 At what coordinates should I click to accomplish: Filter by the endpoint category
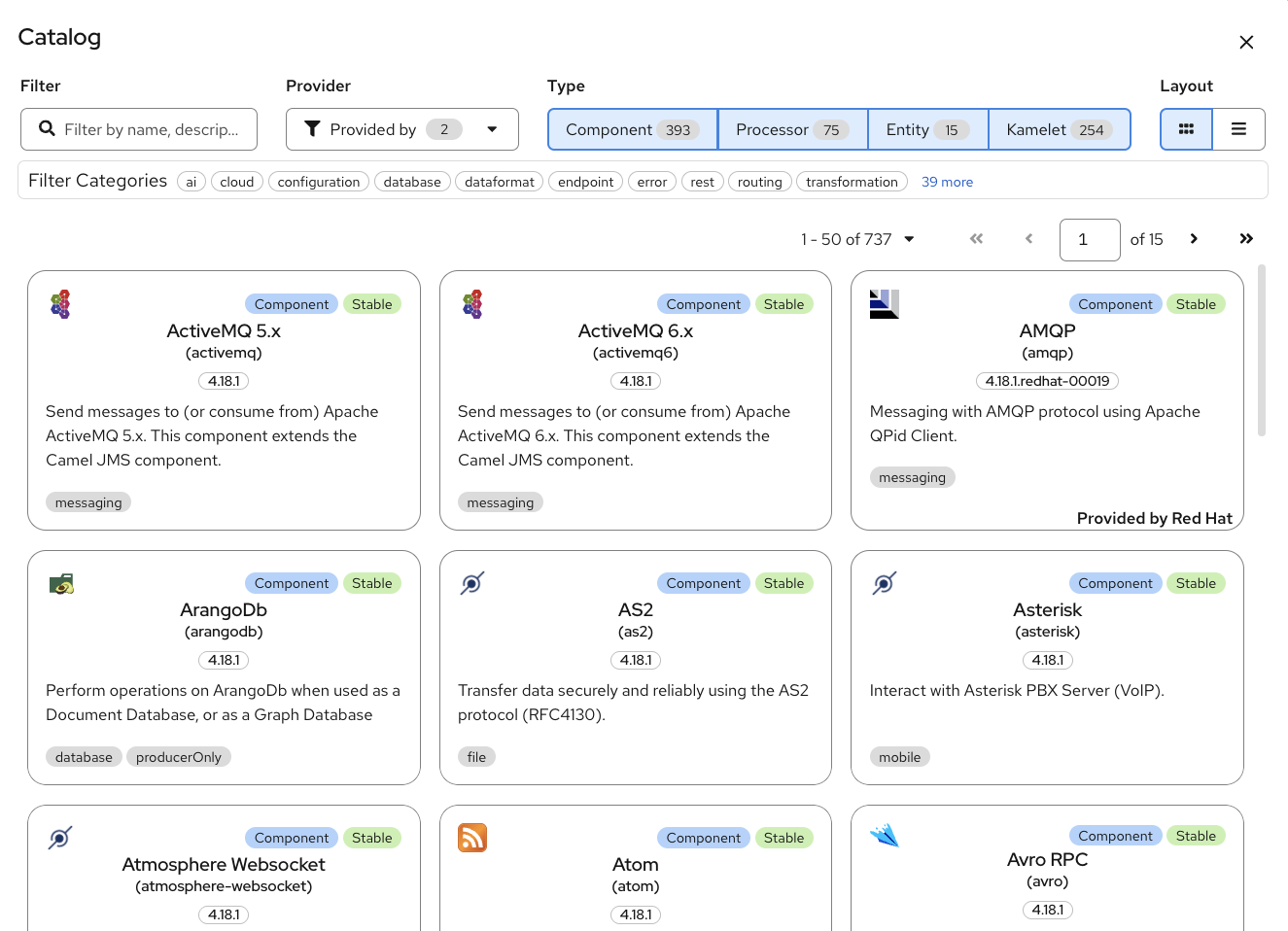(x=585, y=182)
